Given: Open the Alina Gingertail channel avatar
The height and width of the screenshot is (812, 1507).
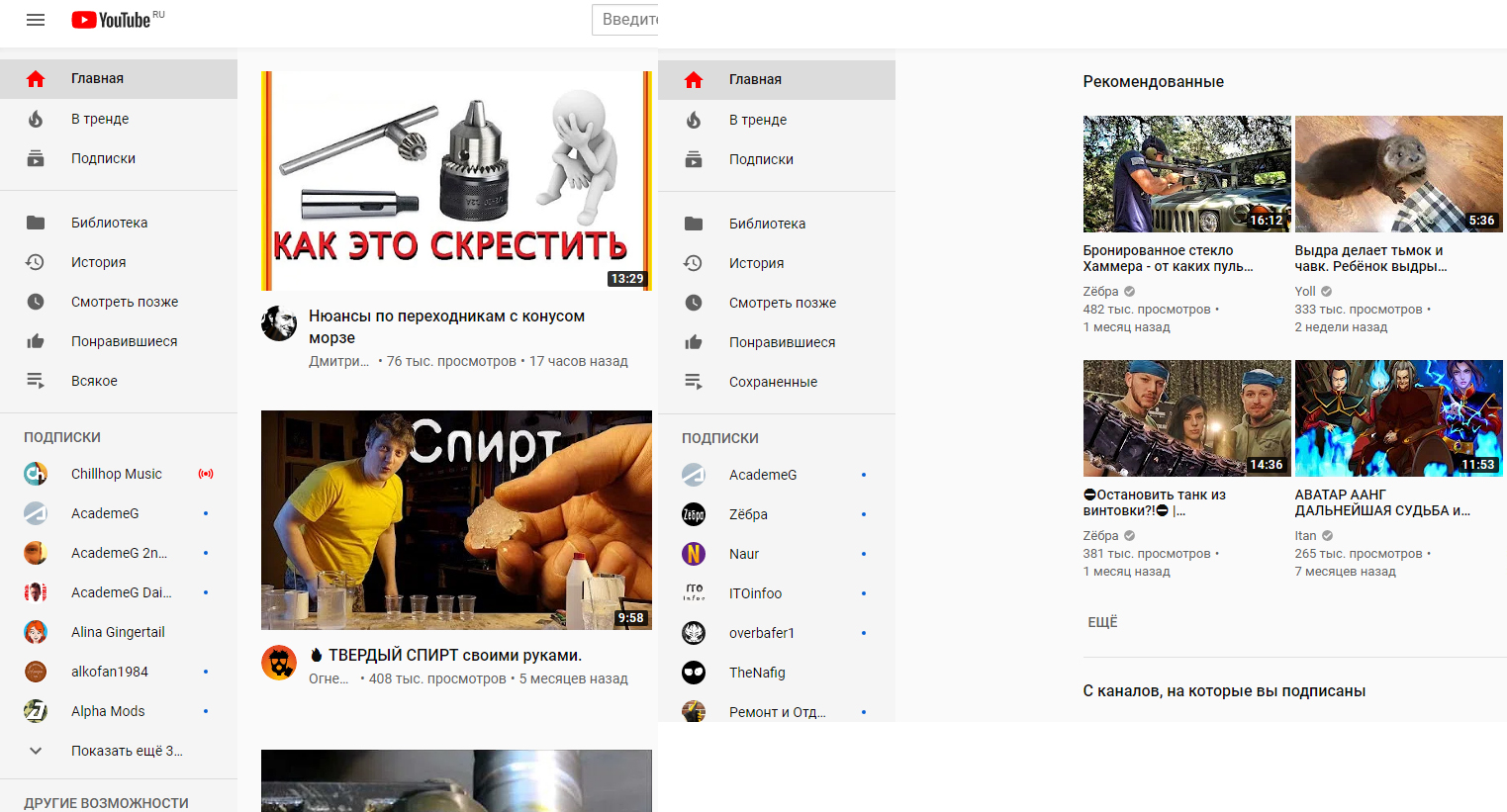Looking at the screenshot, I should coord(36,632).
